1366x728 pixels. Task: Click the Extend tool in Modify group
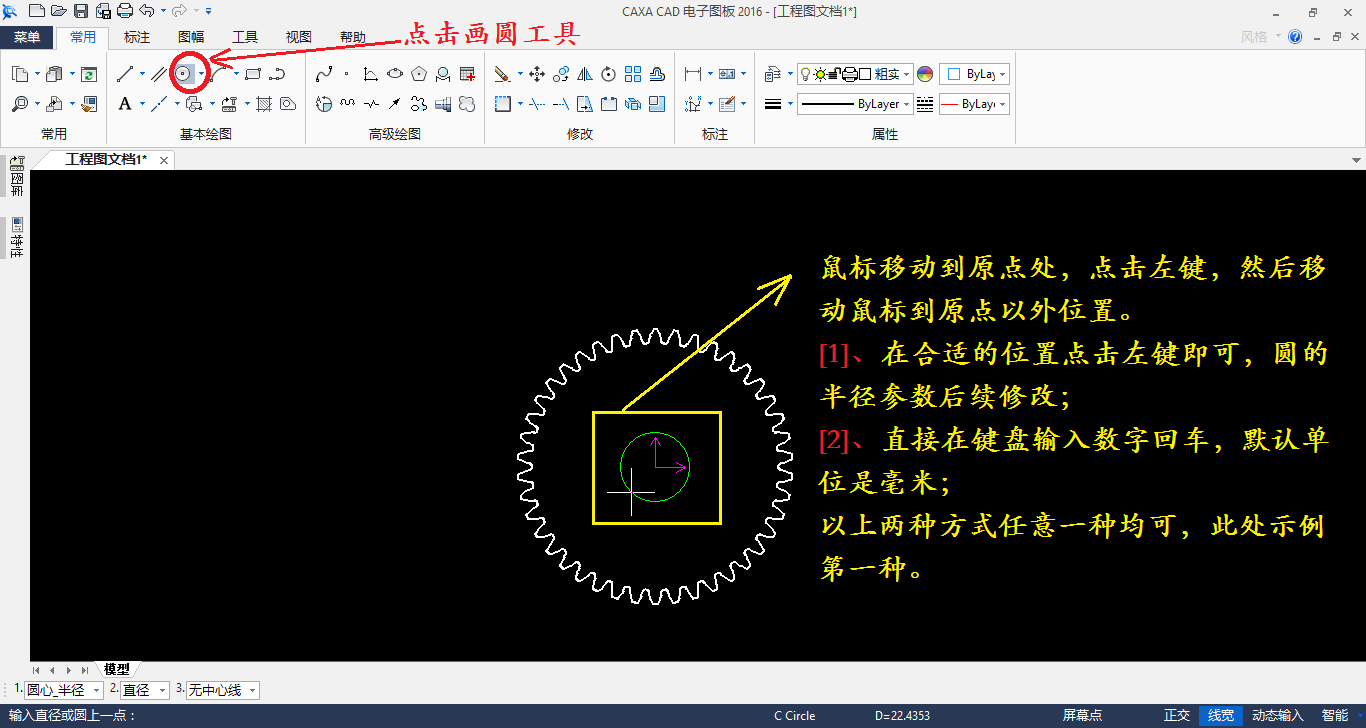[x=561, y=104]
